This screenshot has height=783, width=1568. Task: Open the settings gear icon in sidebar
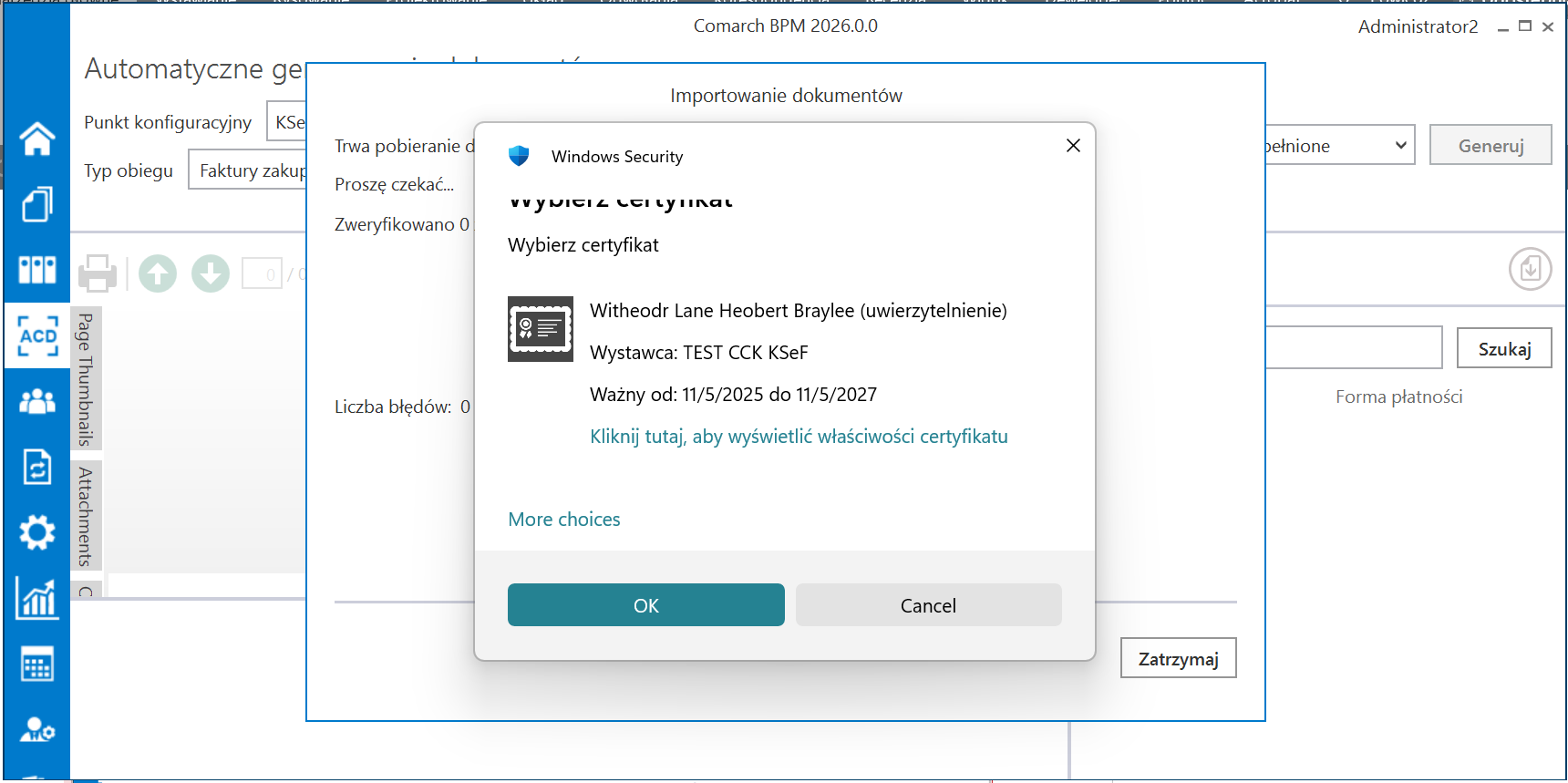[x=37, y=532]
